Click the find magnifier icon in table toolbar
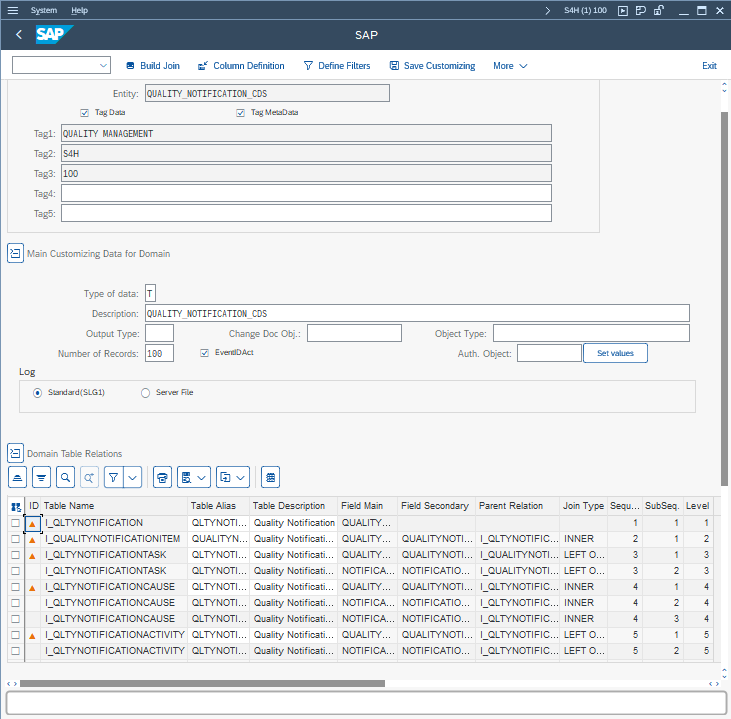This screenshot has width=731, height=719. tap(65, 477)
